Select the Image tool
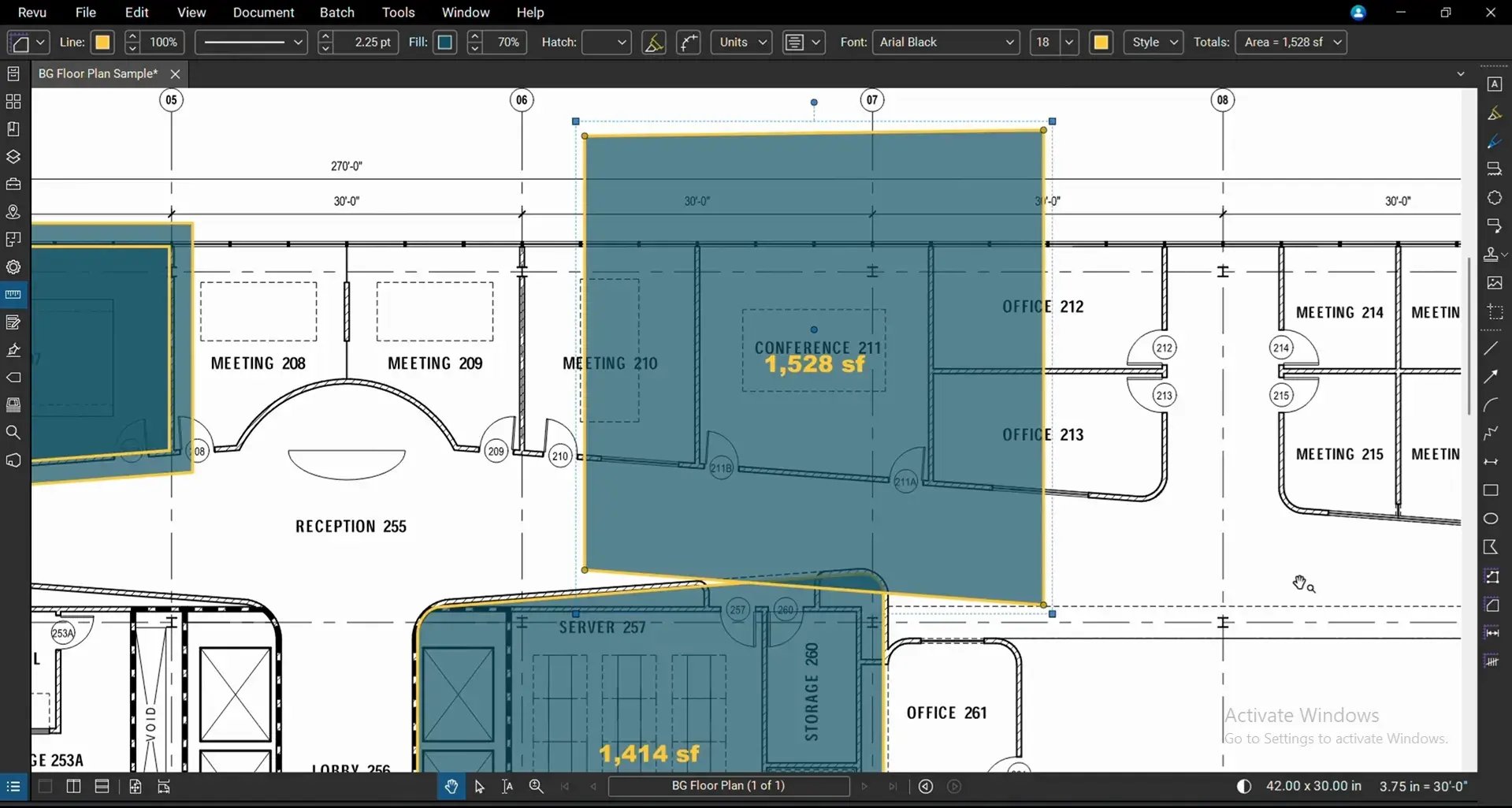 pos(1494,283)
